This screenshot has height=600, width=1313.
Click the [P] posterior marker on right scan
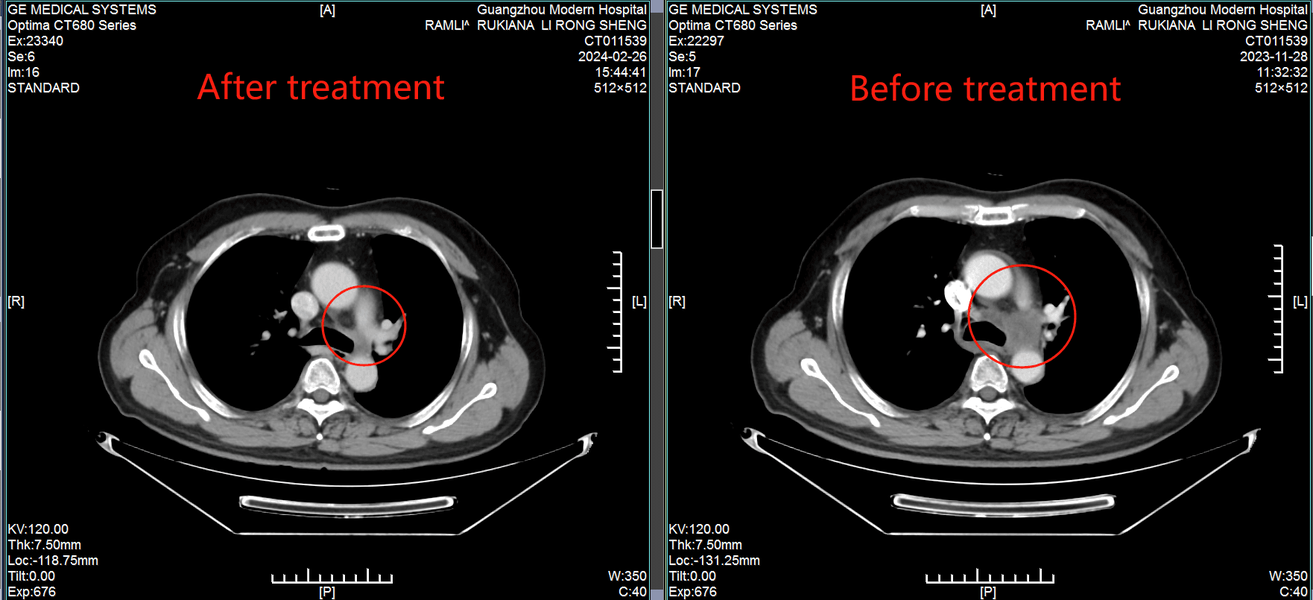point(988,592)
